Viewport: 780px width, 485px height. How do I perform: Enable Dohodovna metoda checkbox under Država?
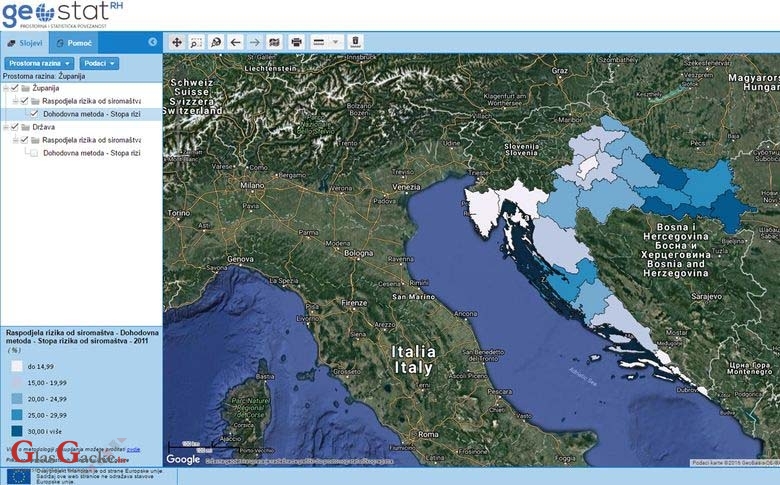pos(35,153)
